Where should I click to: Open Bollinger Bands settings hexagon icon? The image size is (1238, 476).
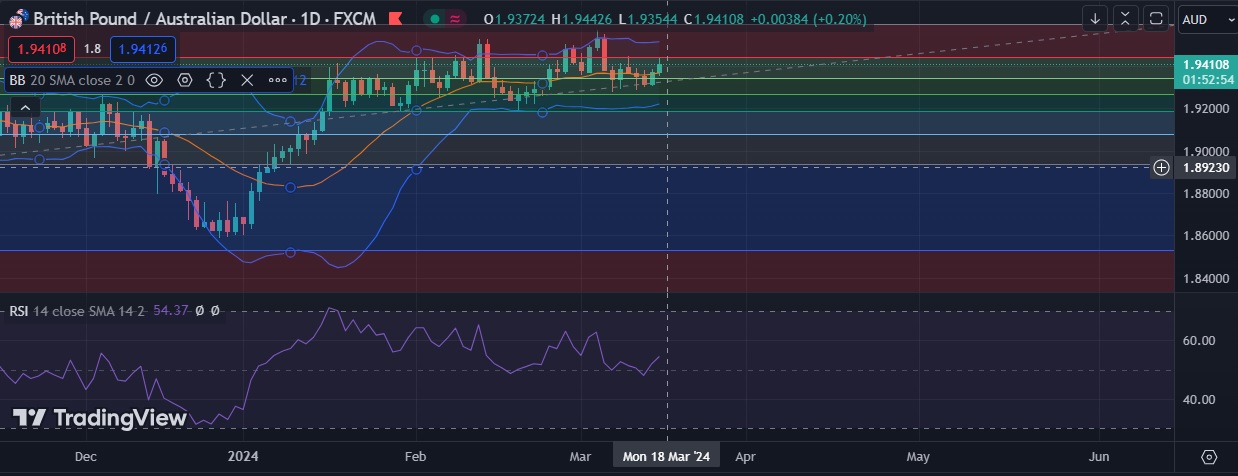[185, 80]
